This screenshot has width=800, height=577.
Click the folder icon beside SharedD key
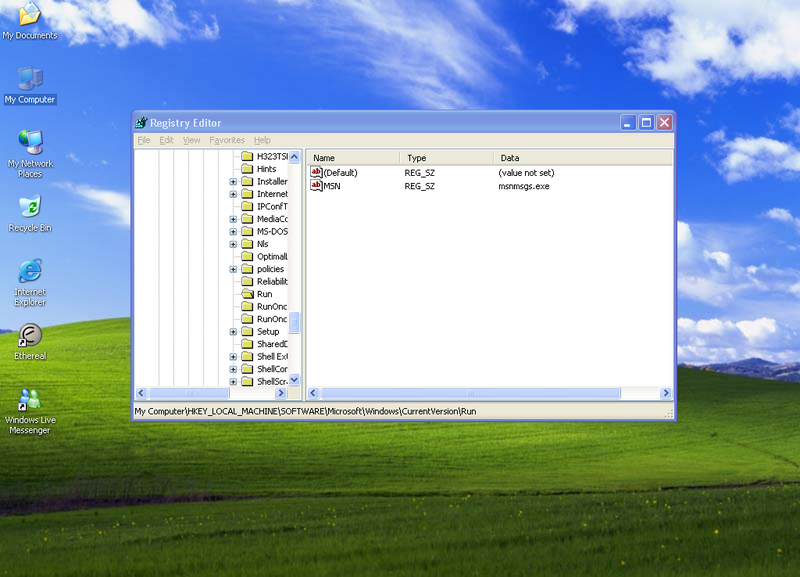[x=247, y=344]
